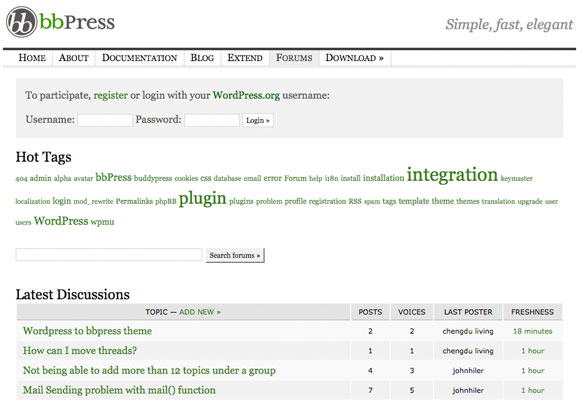
Task: Follow the register link
Action: click(111, 95)
